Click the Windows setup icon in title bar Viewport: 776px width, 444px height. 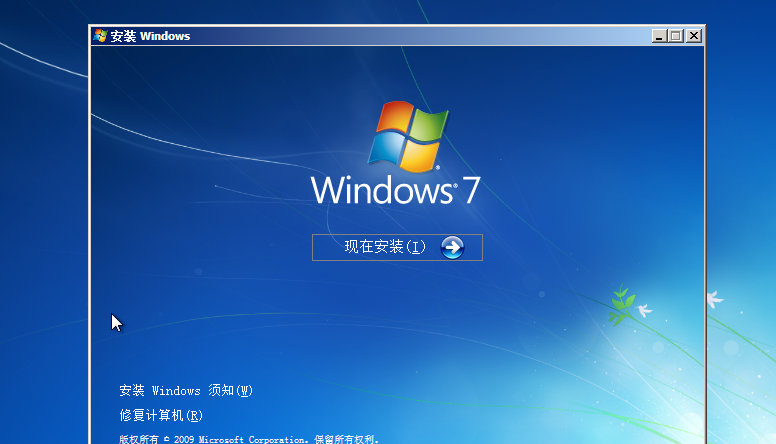[x=100, y=36]
